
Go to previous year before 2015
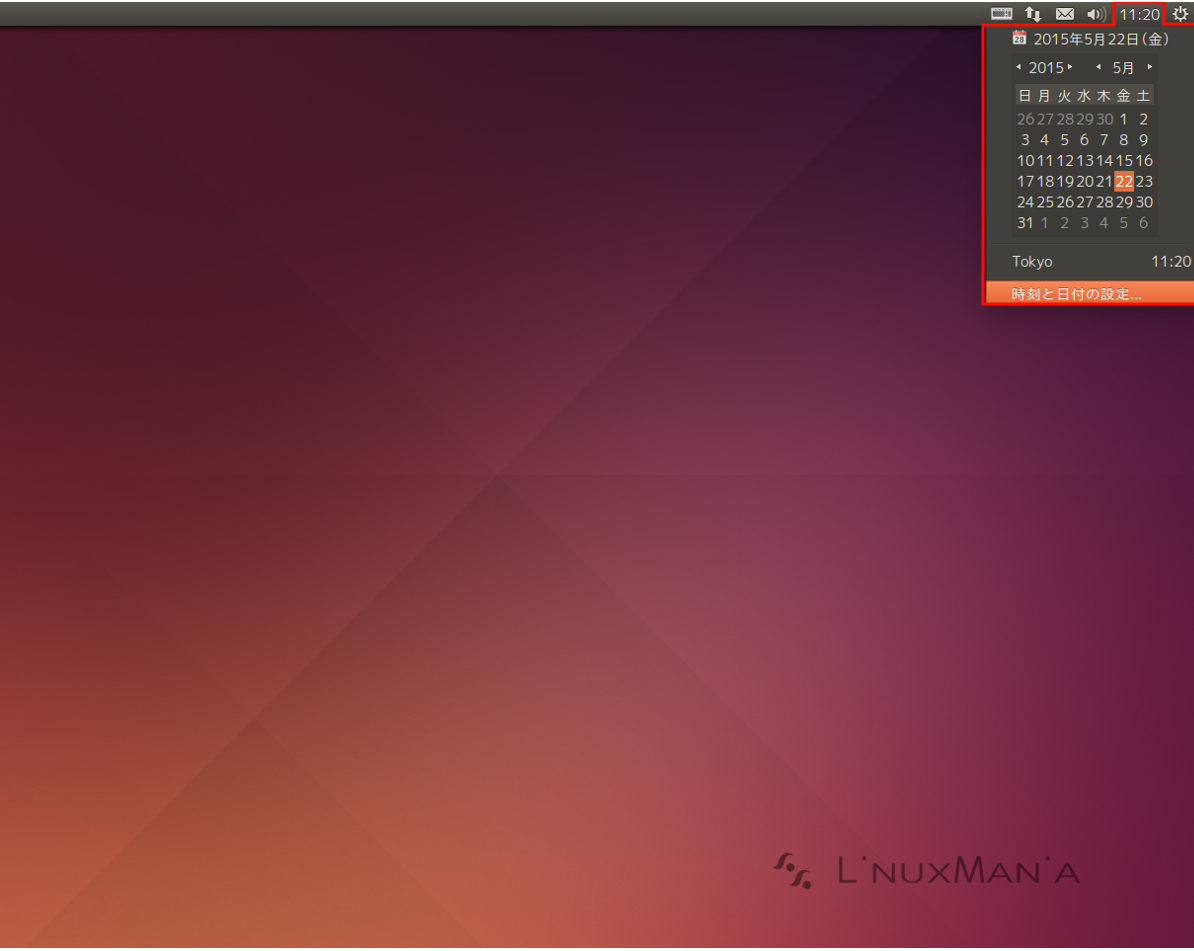[1019, 67]
